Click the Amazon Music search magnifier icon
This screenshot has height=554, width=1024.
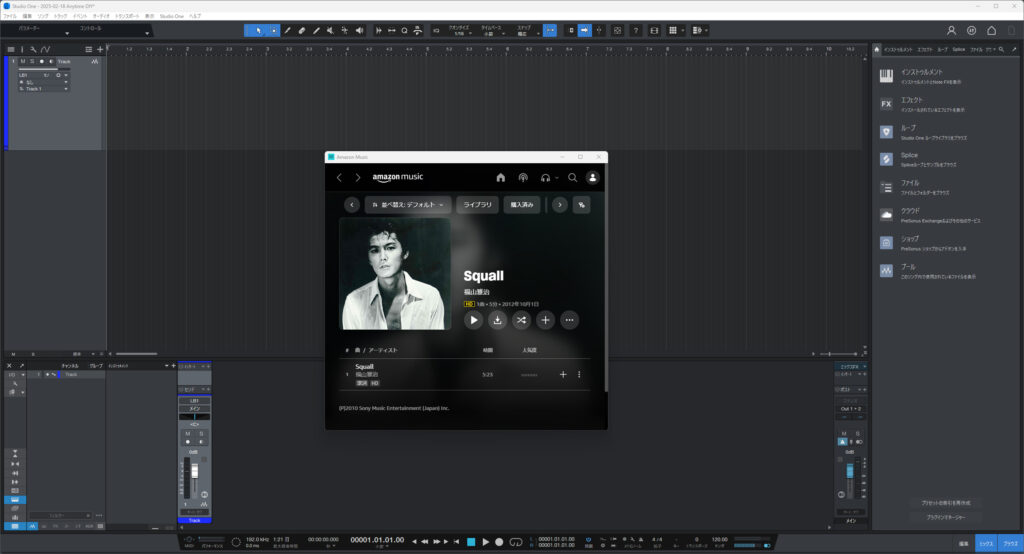click(573, 177)
